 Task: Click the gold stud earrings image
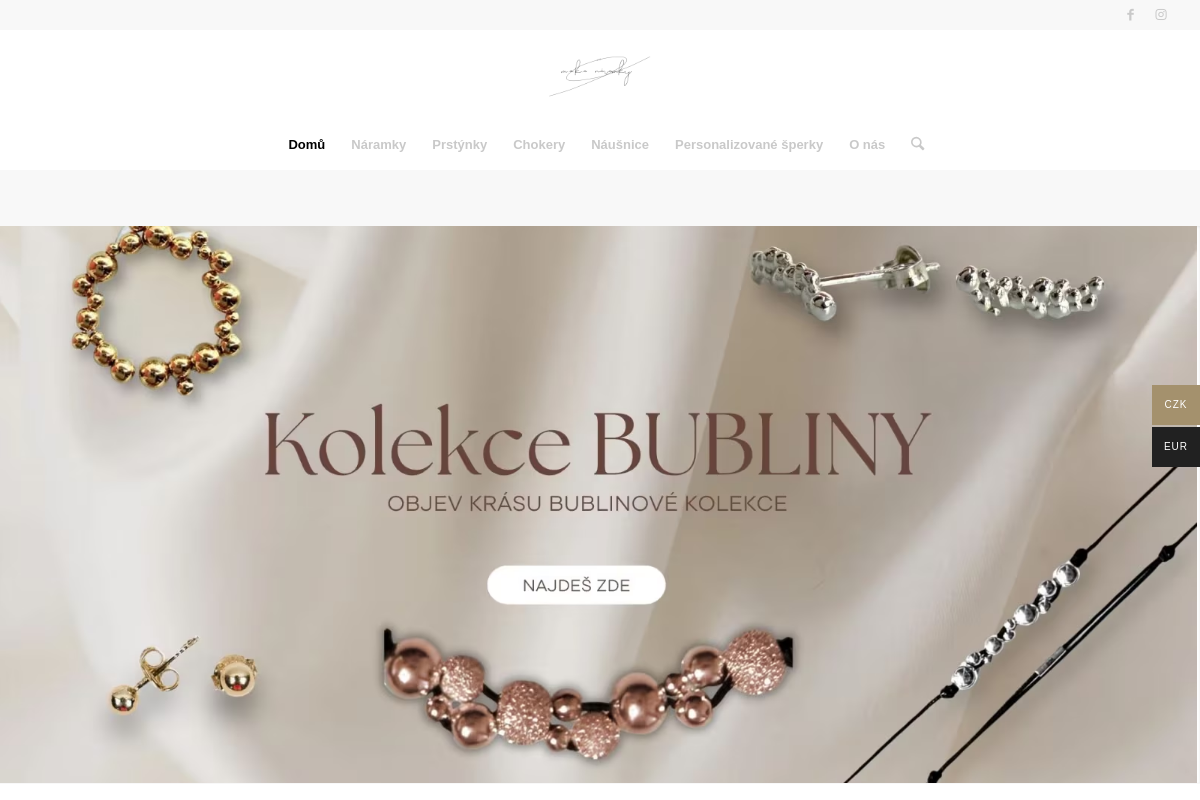click(184, 677)
